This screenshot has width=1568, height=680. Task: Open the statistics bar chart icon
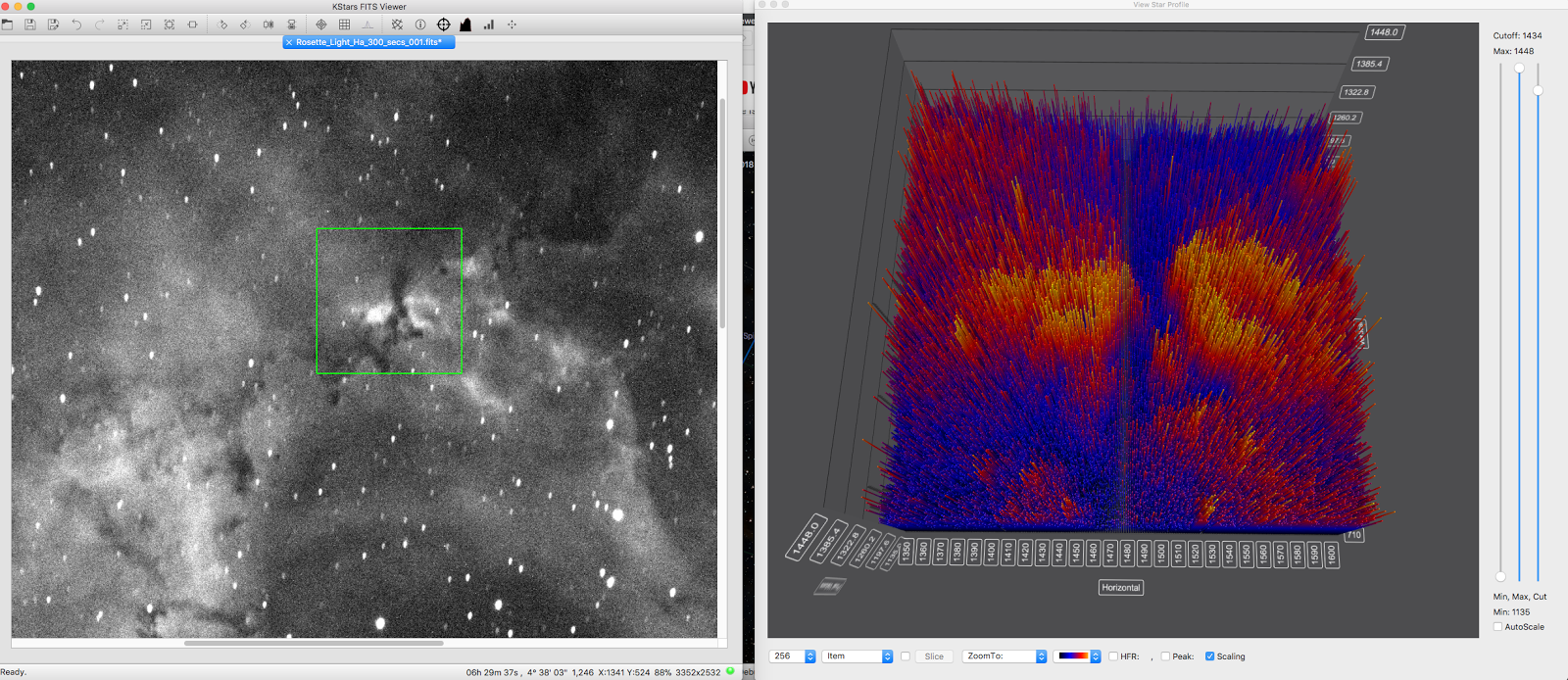coord(488,24)
